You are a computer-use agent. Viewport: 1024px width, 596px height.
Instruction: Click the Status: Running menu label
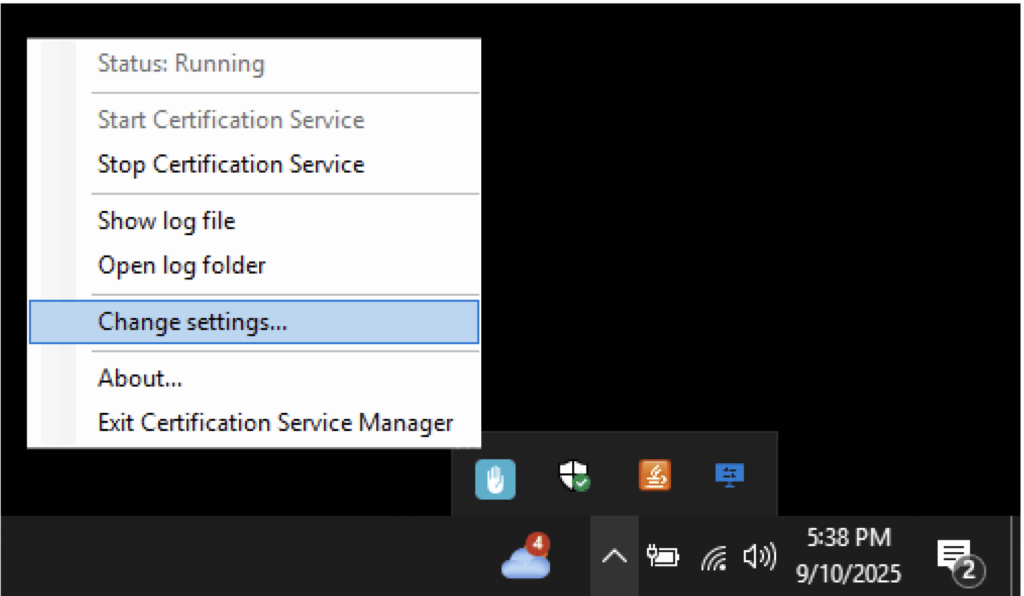tap(181, 64)
